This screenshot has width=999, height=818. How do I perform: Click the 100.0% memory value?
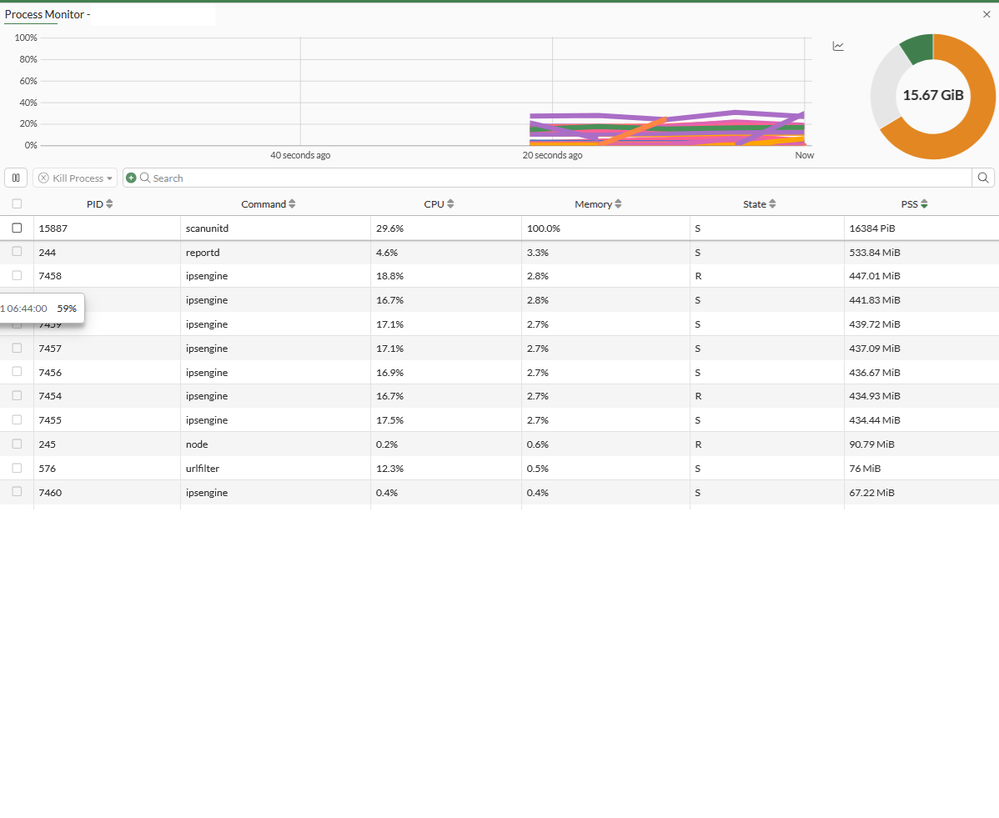point(543,228)
